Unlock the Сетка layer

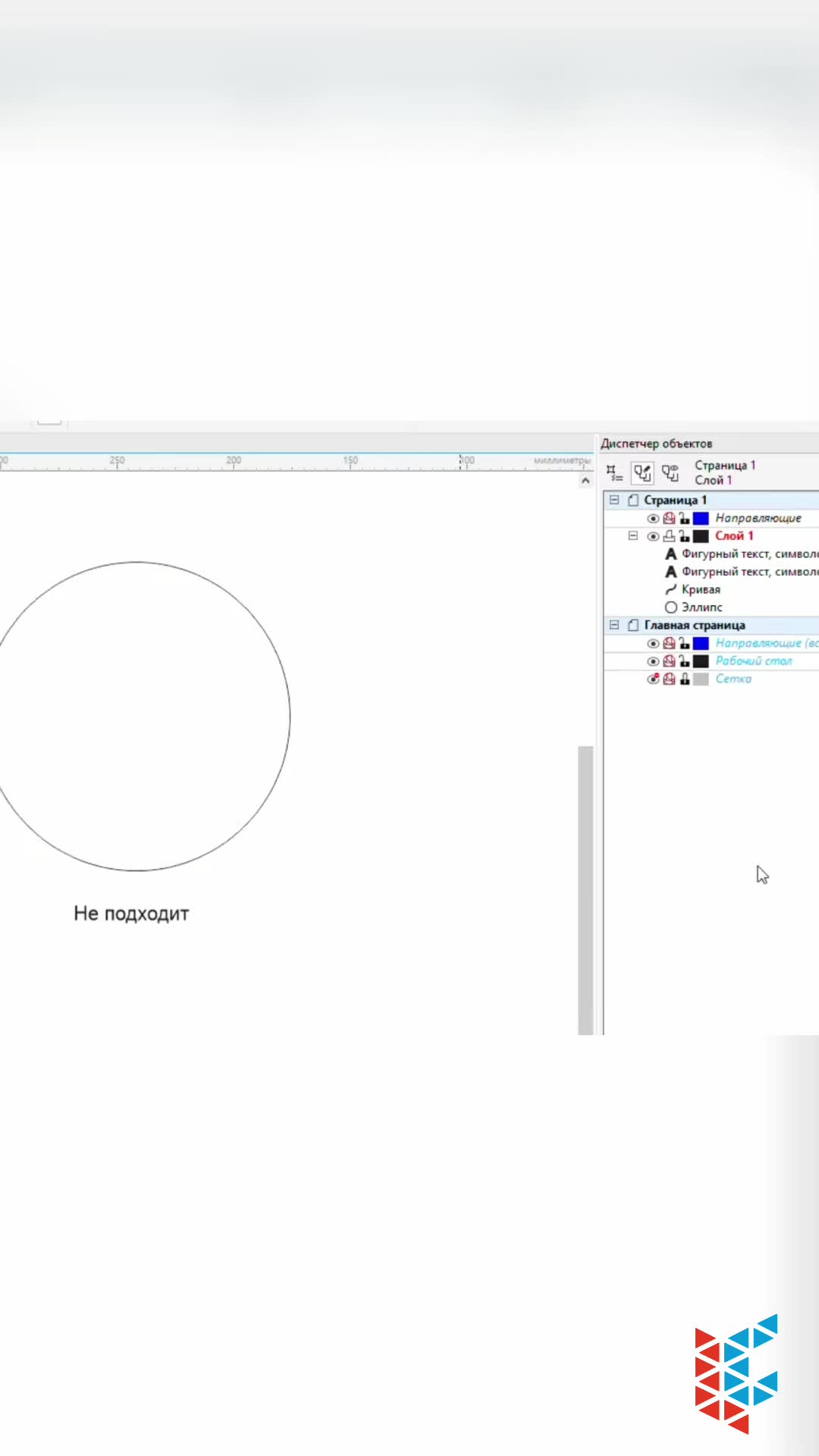[684, 679]
